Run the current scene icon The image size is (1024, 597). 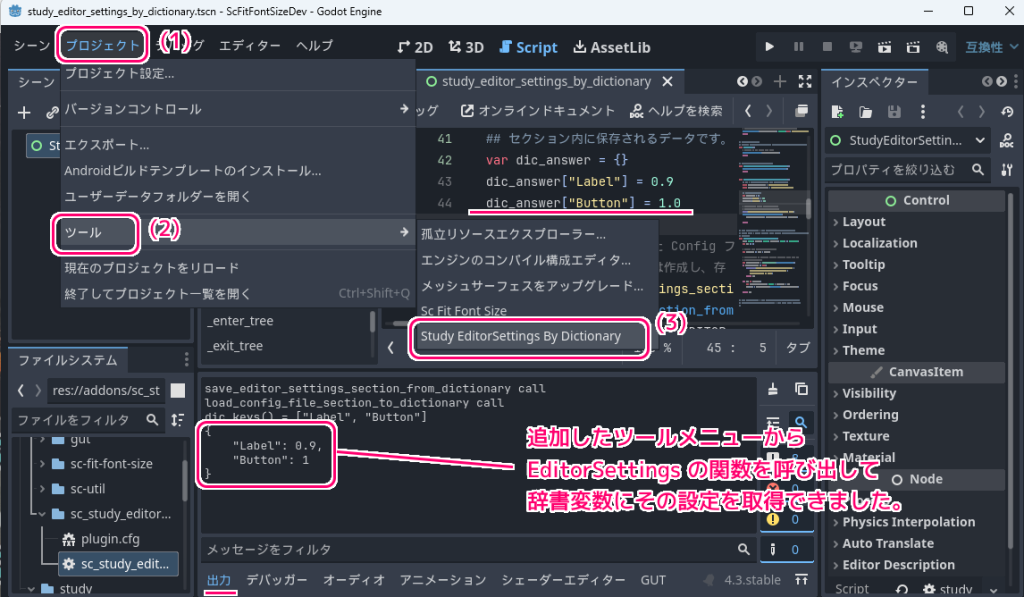pyautogui.click(x=884, y=46)
